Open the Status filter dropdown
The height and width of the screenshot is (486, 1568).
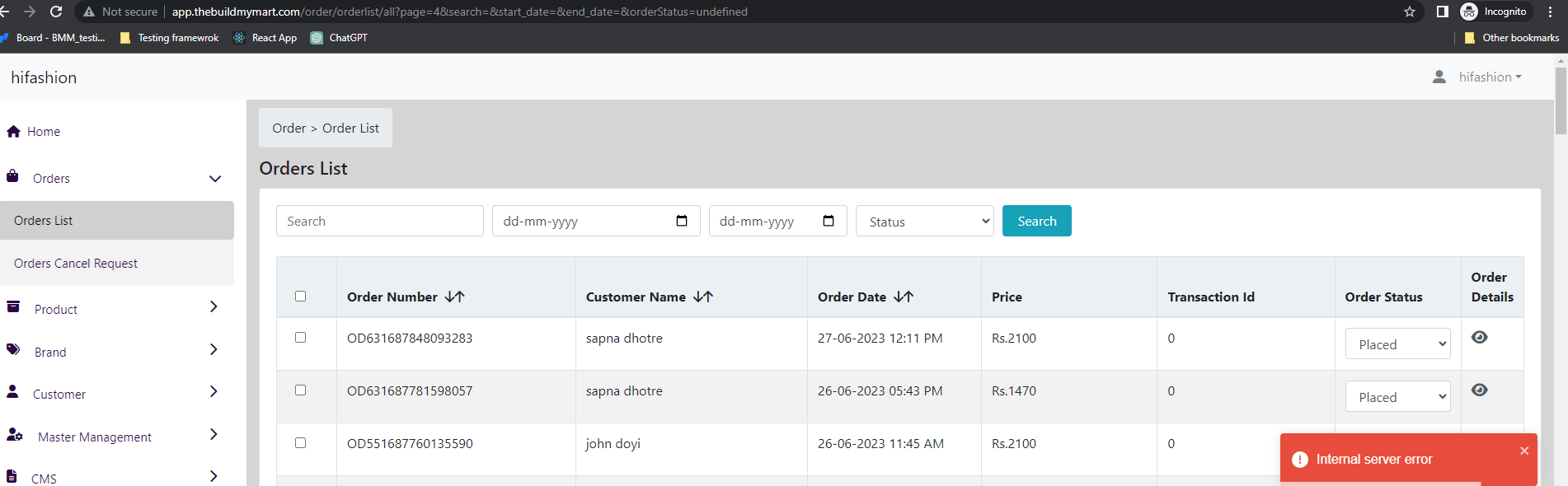click(x=925, y=221)
